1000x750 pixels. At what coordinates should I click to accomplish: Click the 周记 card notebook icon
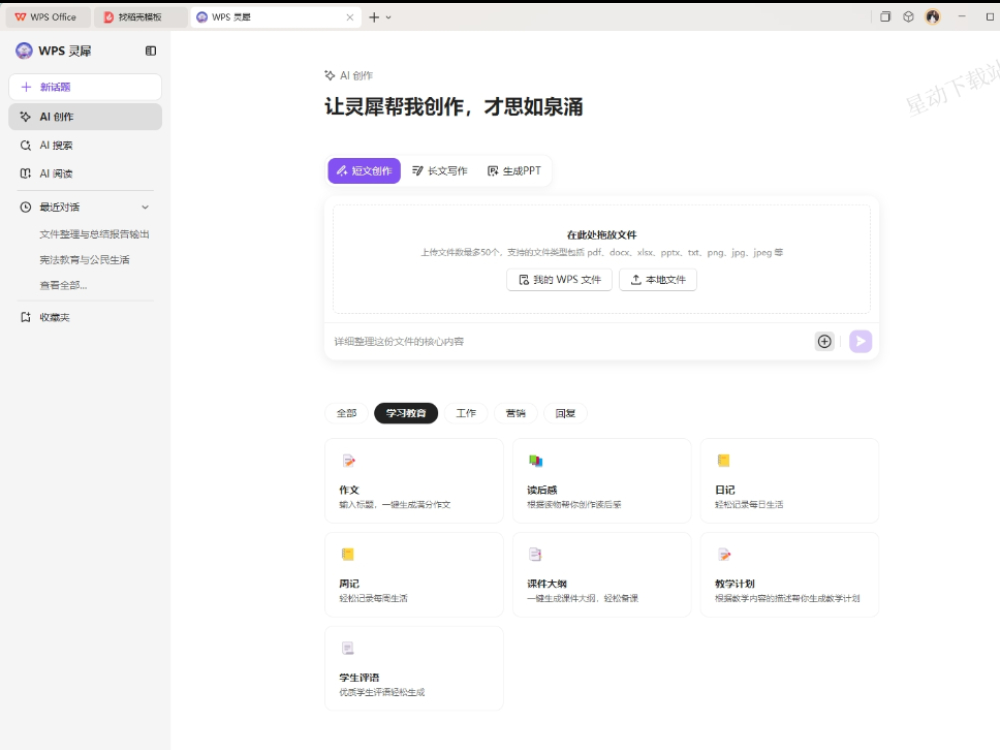coord(348,554)
